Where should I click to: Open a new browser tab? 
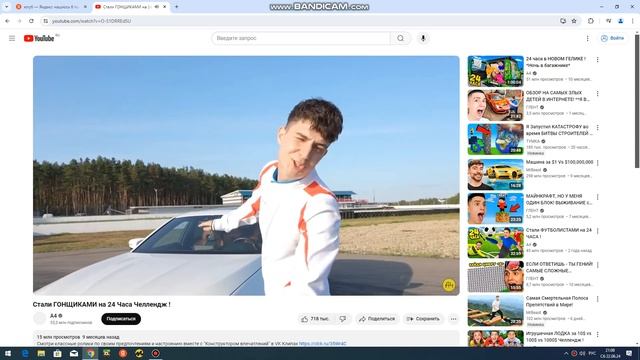[176, 7]
